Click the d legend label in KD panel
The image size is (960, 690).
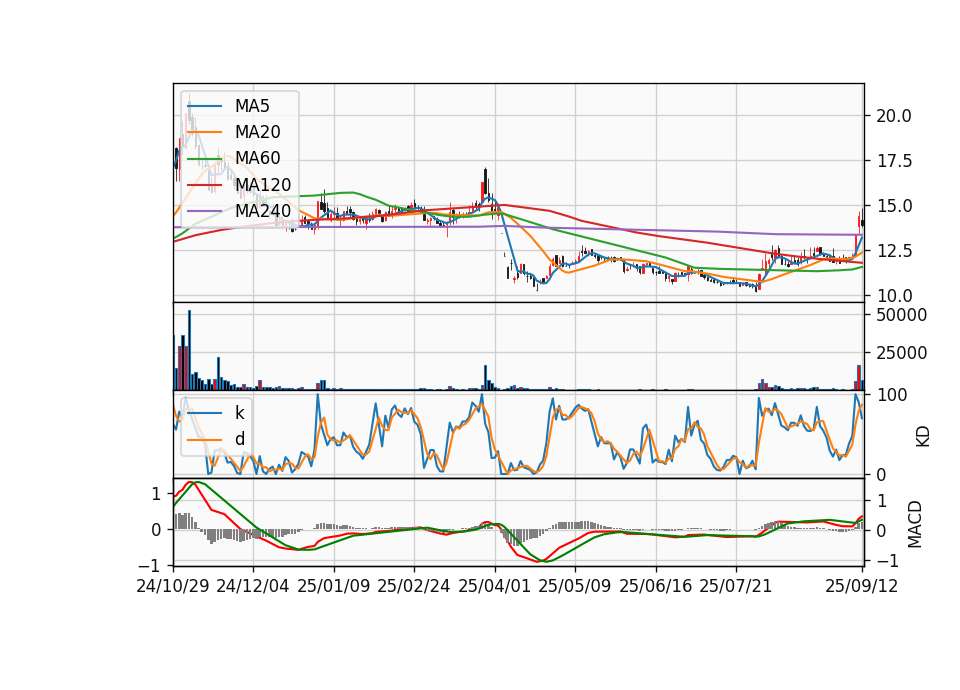click(240, 439)
